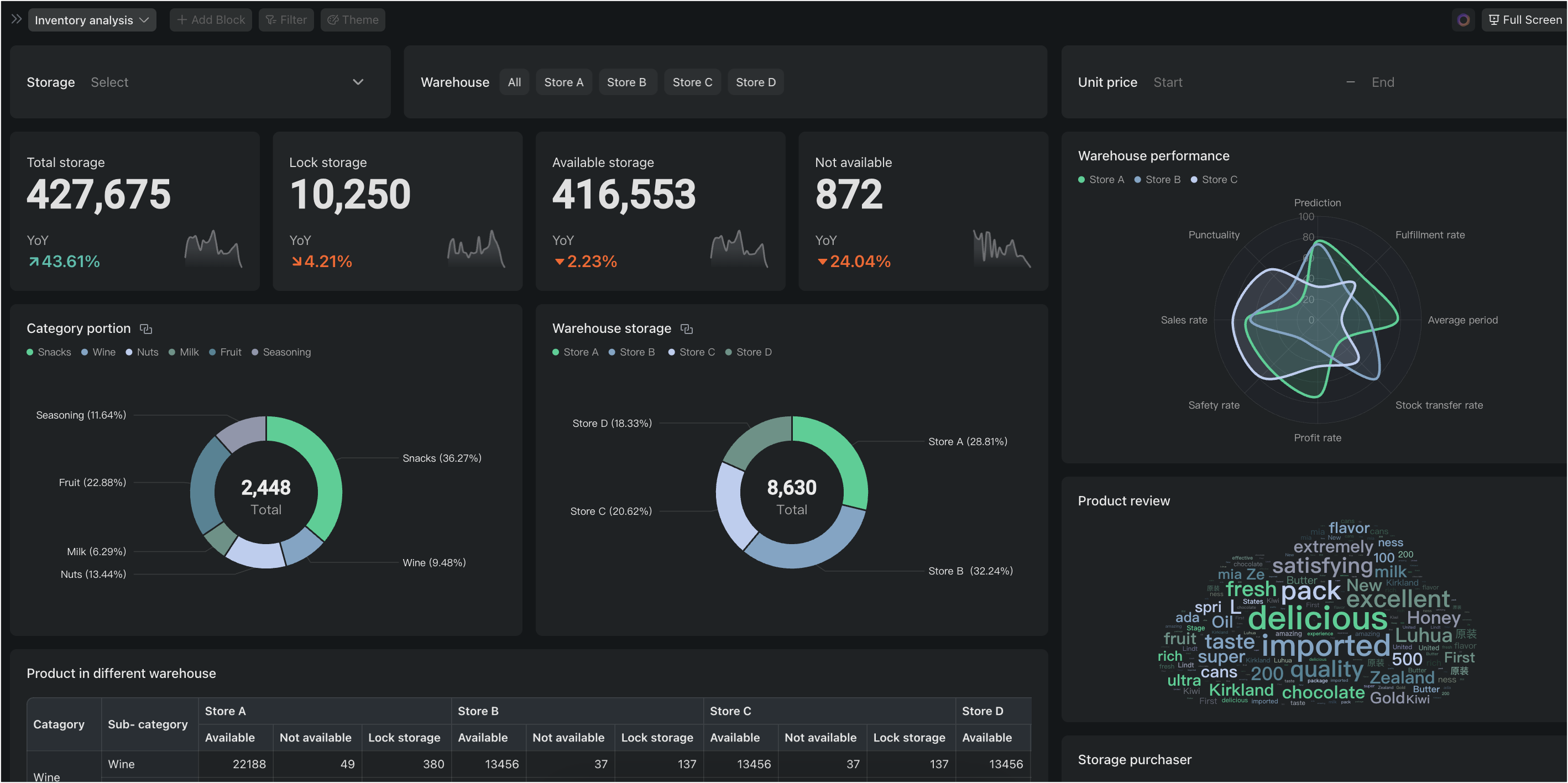Image resolution: width=1568 pixels, height=783 pixels.
Task: Click the 427,675 Total storage value
Action: click(x=98, y=194)
